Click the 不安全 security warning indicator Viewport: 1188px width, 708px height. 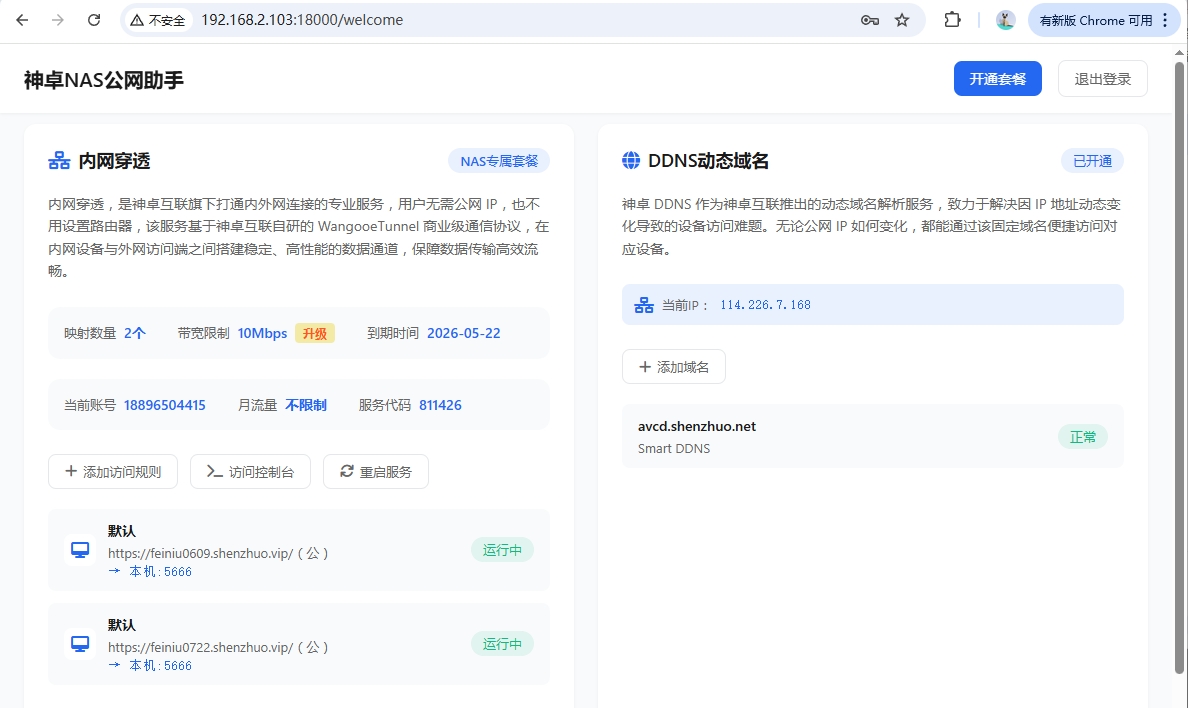point(158,20)
